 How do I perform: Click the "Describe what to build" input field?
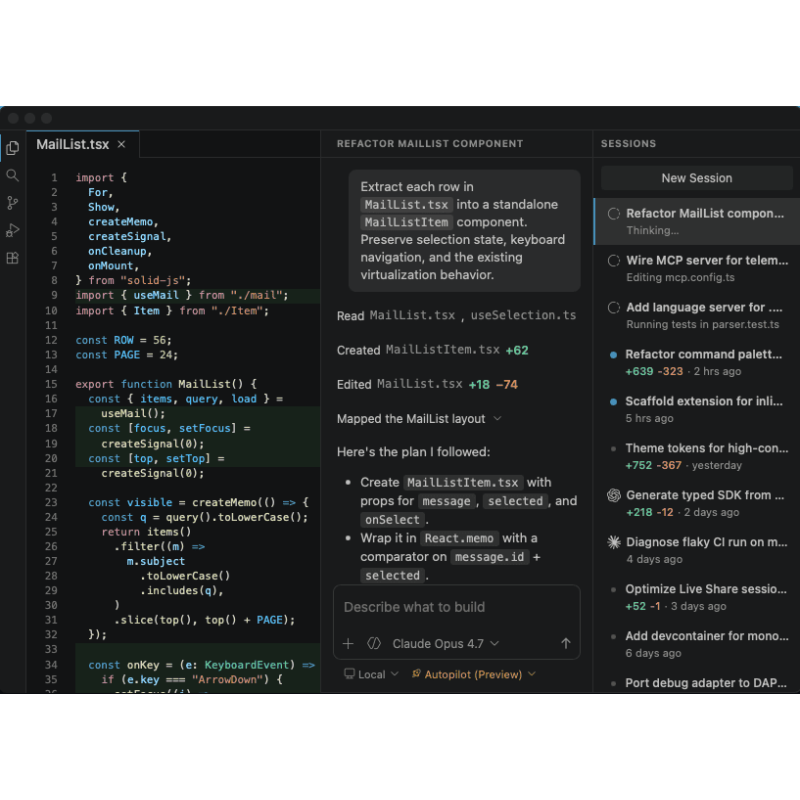pos(456,607)
